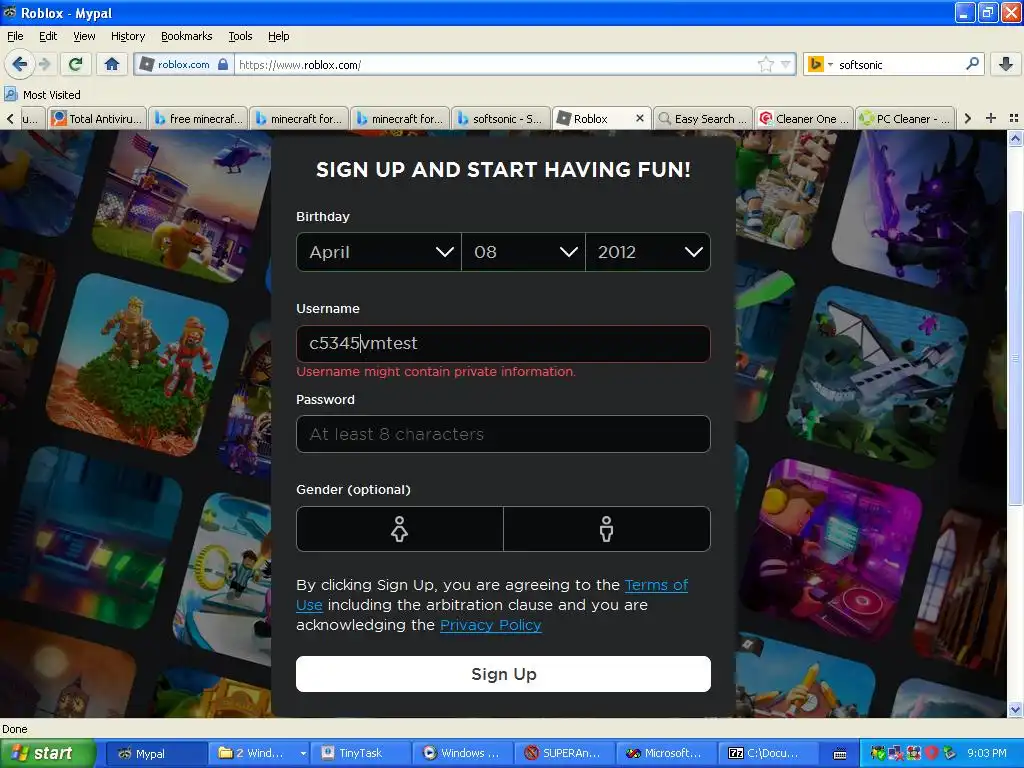Open the birthday year dropdown showing 2012
1024x768 pixels.
(648, 252)
